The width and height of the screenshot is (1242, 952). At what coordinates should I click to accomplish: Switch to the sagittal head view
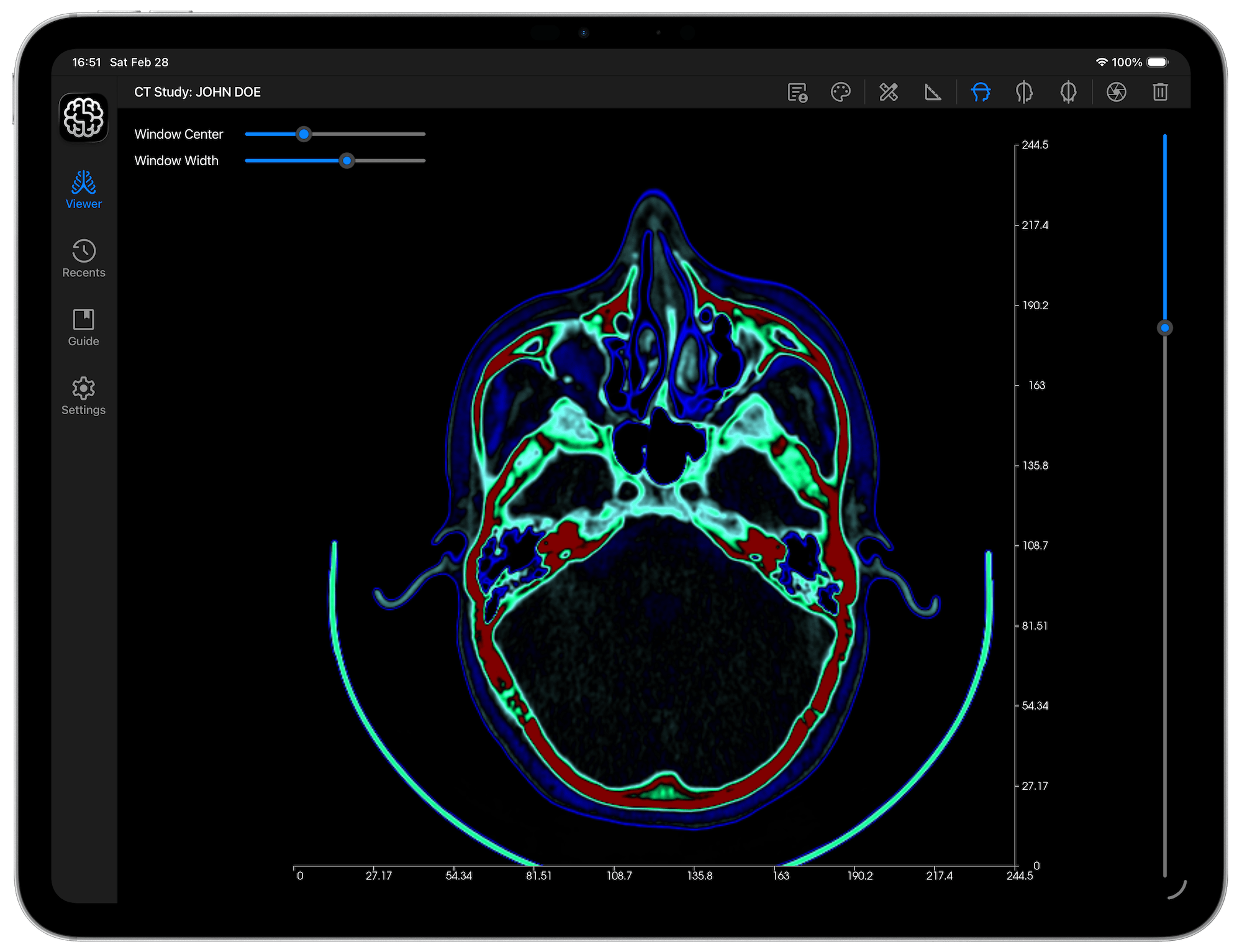click(1024, 92)
